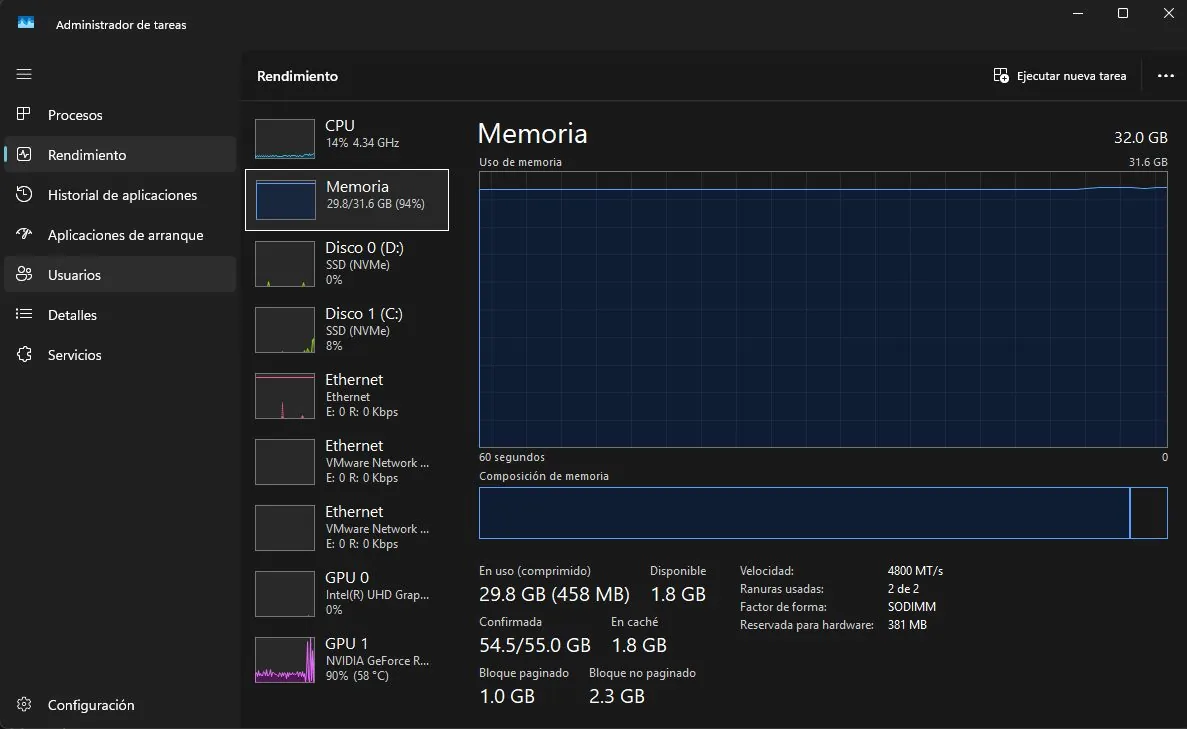Viewport: 1187px width, 729px height.
Task: Switch to Historial de aplicaciones page
Action: 120,195
